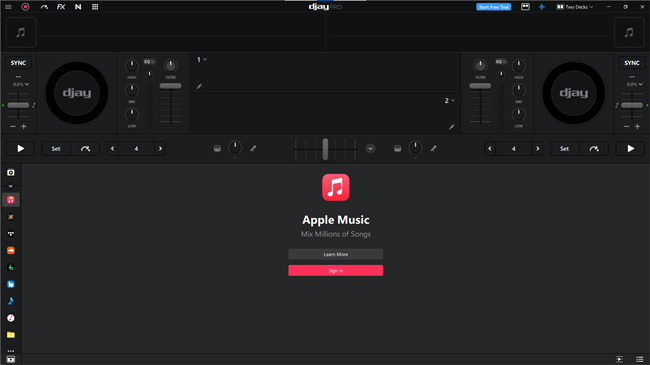Open the hamburger main menu
650x365 pixels.
coord(8,7)
